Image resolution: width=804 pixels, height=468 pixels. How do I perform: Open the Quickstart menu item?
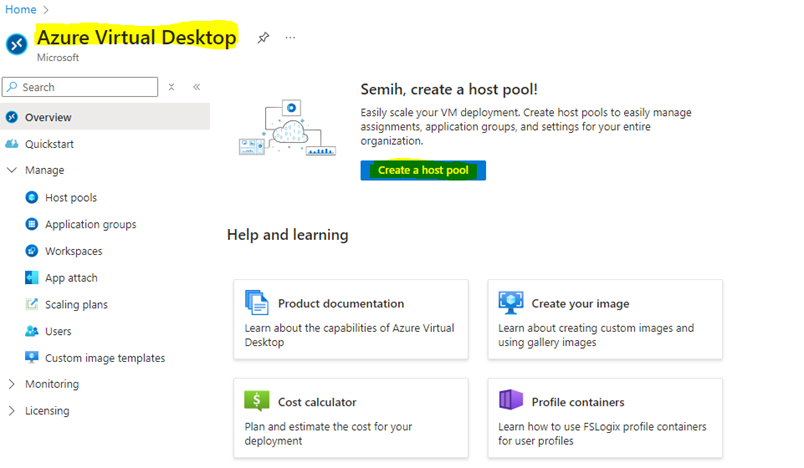pos(49,144)
